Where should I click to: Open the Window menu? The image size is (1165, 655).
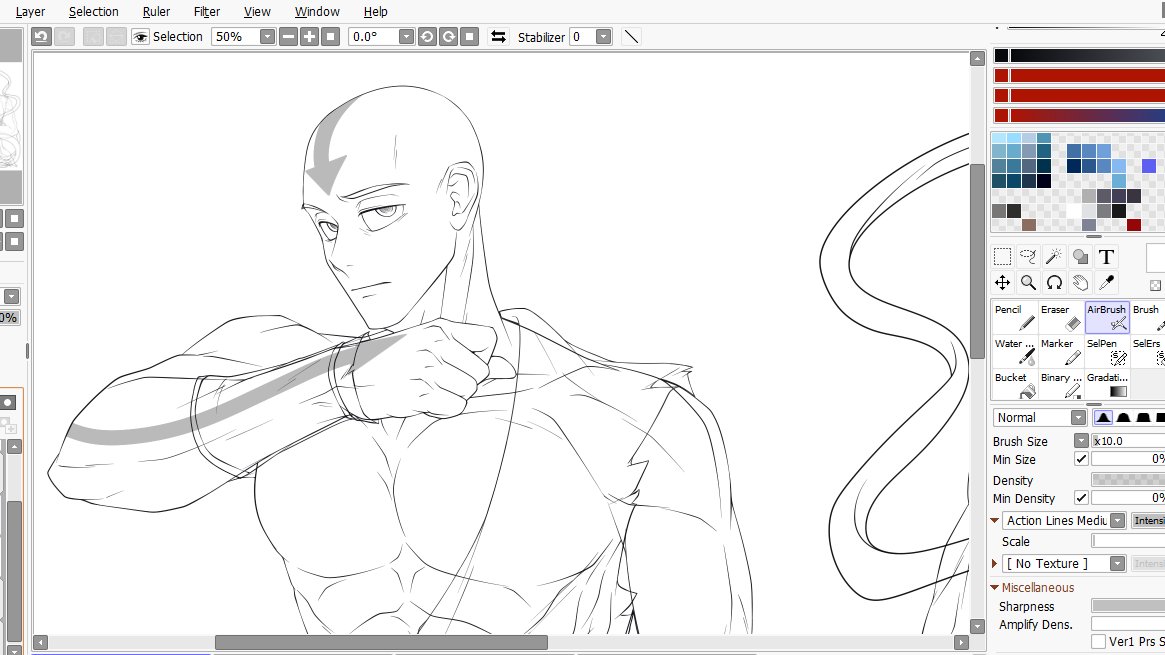pyautogui.click(x=317, y=12)
